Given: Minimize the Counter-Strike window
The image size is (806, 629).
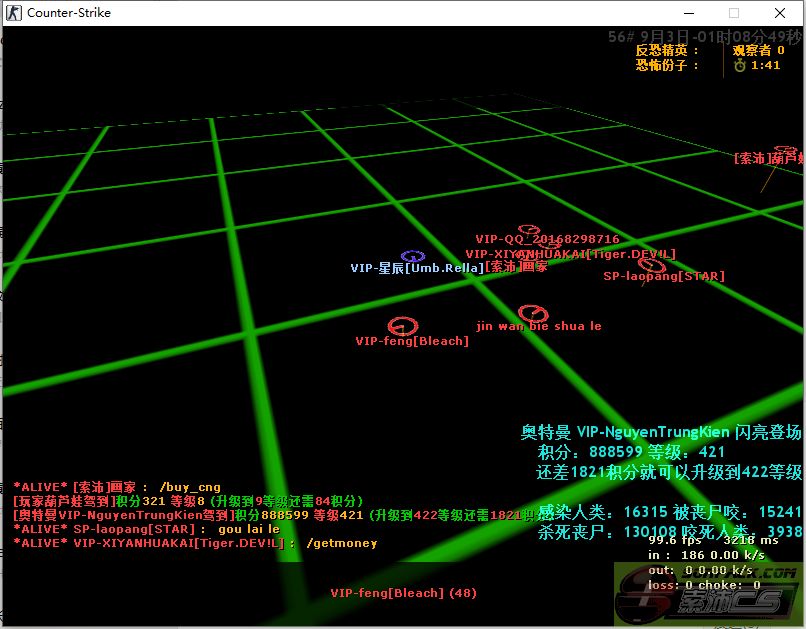Looking at the screenshot, I should [x=689, y=13].
